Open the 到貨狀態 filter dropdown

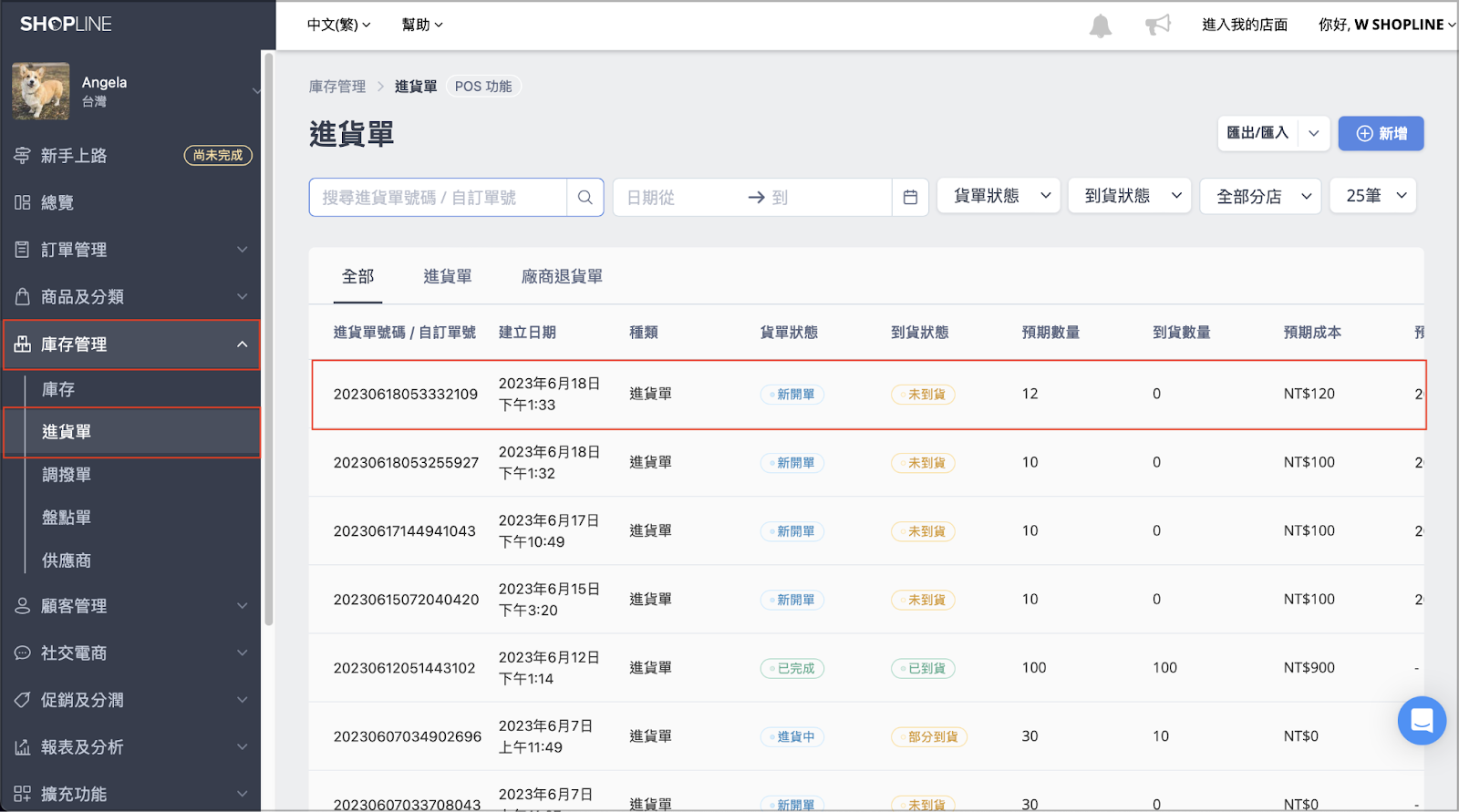tap(1130, 196)
